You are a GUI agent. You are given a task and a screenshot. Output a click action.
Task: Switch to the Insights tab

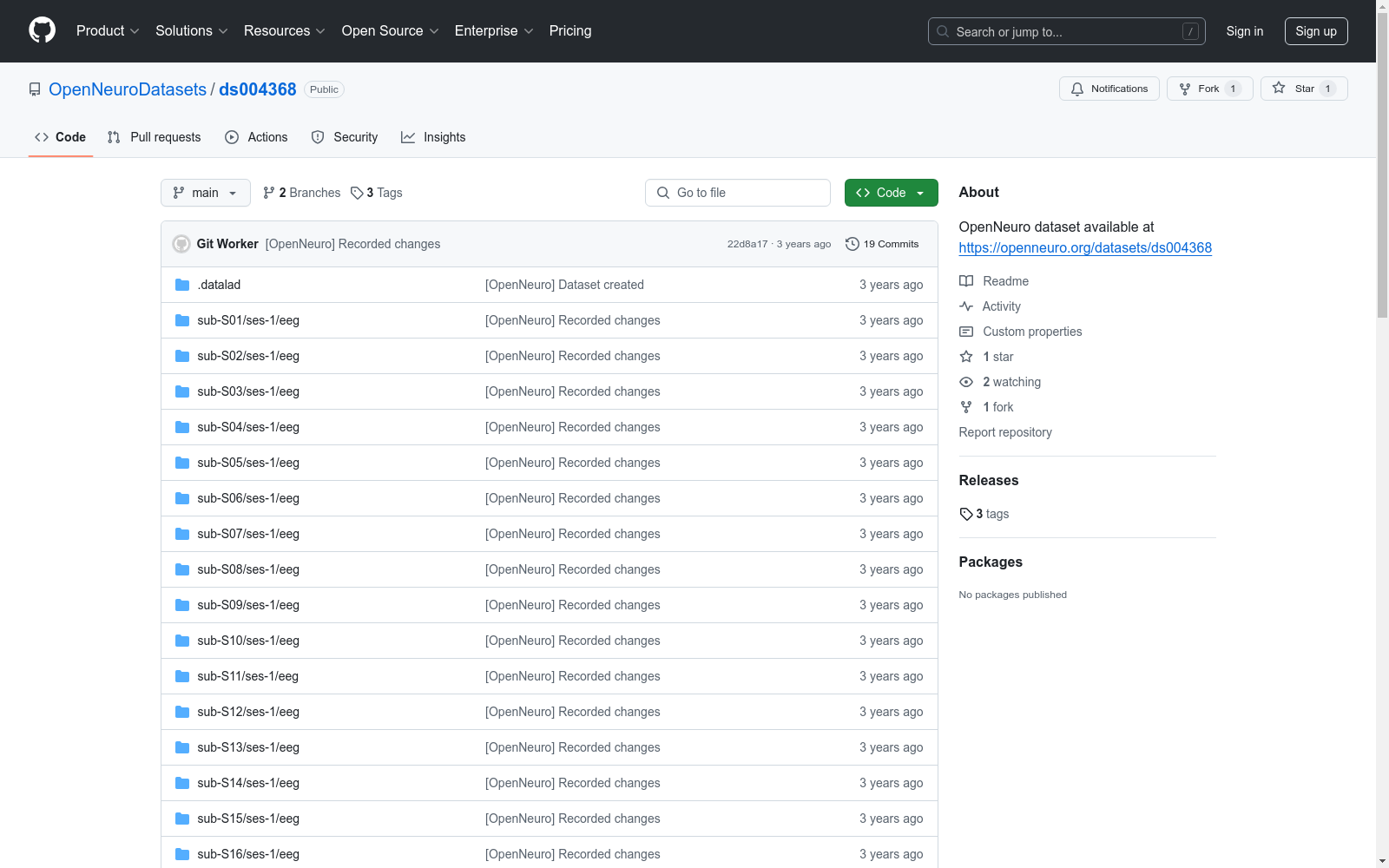pos(433,137)
